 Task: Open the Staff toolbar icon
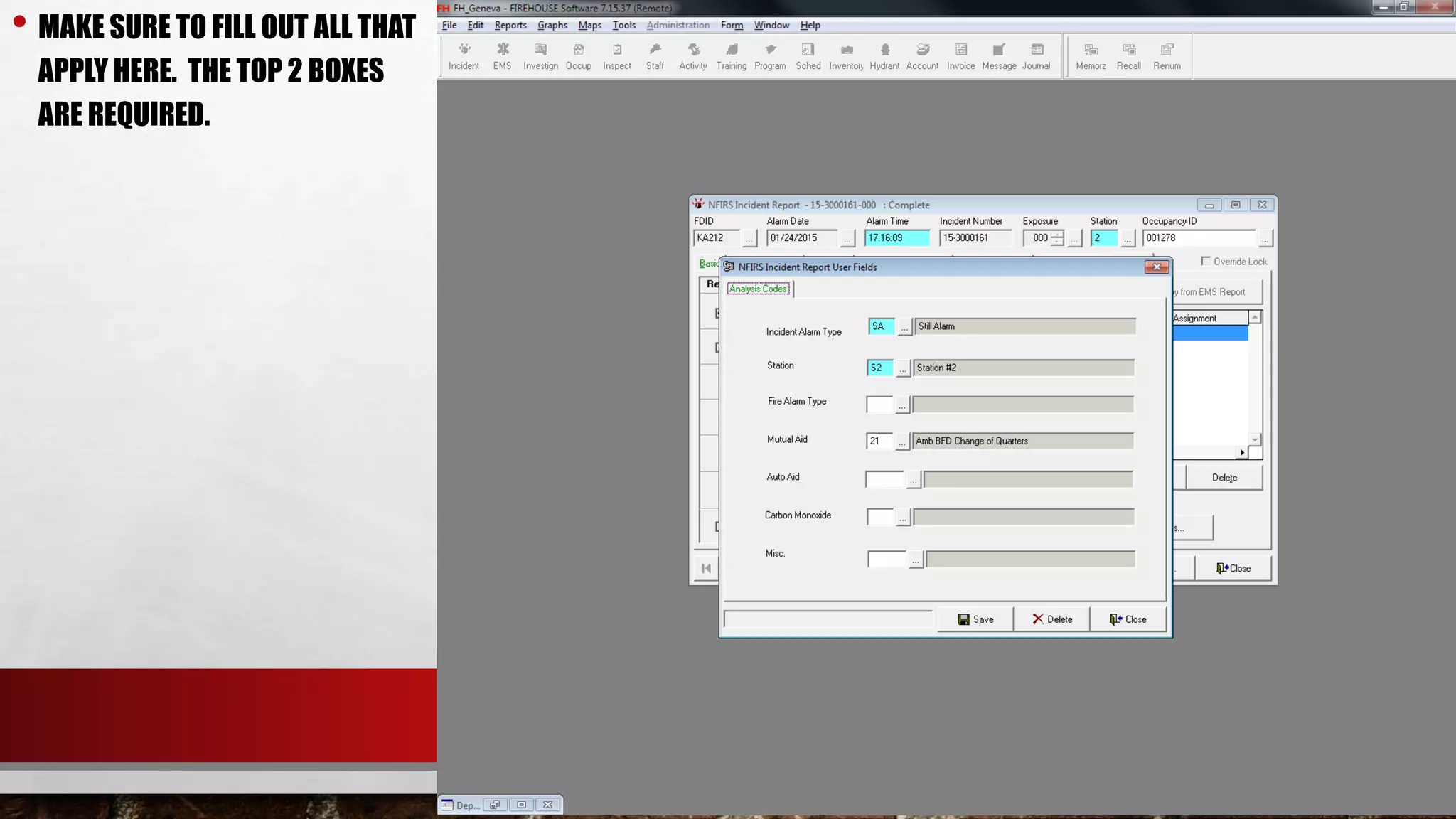click(x=655, y=55)
